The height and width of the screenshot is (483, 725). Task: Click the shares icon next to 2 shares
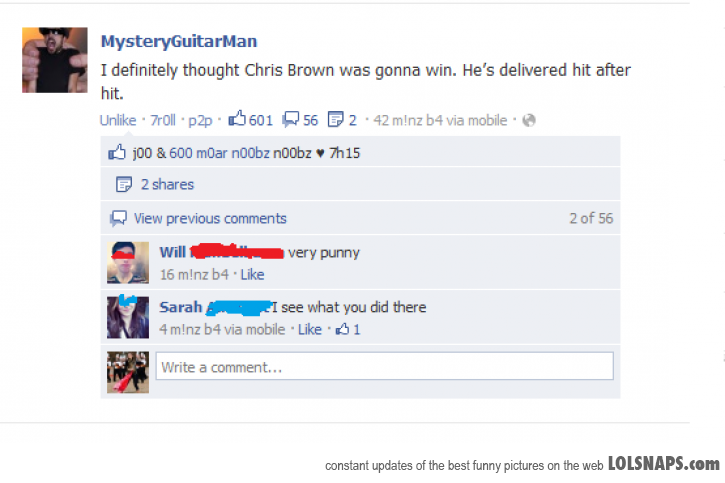[123, 184]
